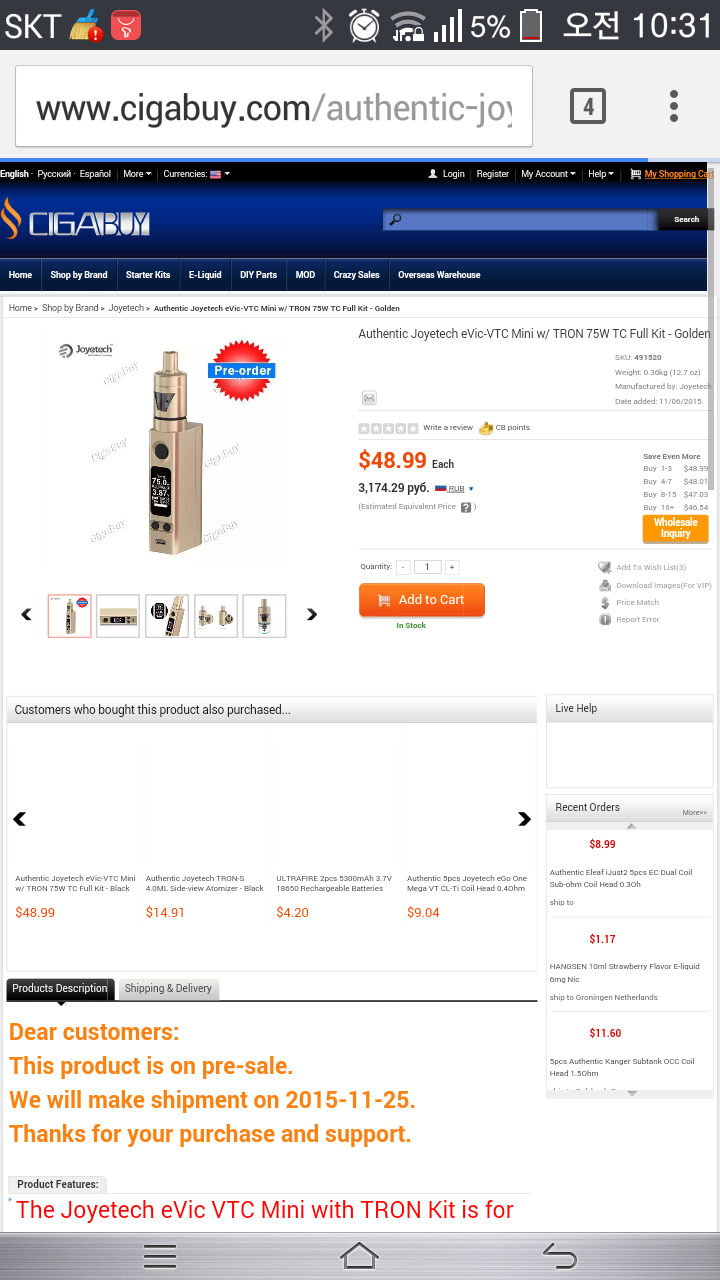The height and width of the screenshot is (1280, 720).
Task: Click the Add to Cart button
Action: tap(422, 600)
